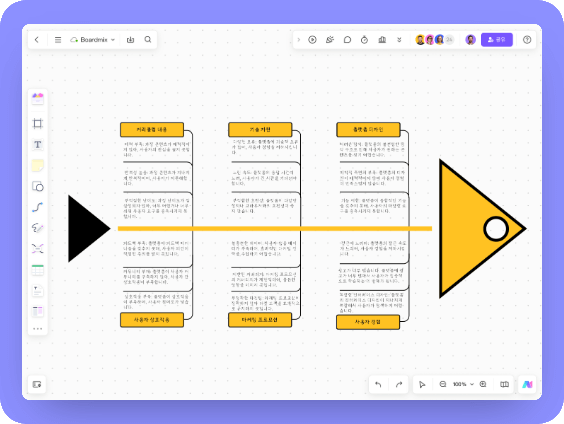The width and height of the screenshot is (564, 424).
Task: Zoom out with the minus magnifier
Action: click(443, 384)
